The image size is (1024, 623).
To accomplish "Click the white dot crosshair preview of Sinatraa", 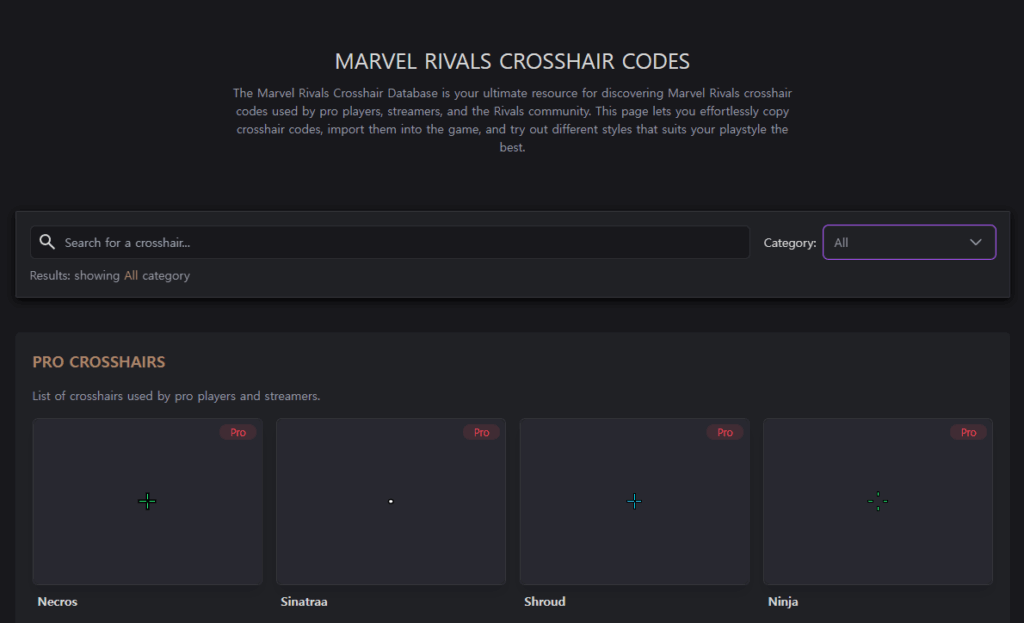I will coord(391,502).
